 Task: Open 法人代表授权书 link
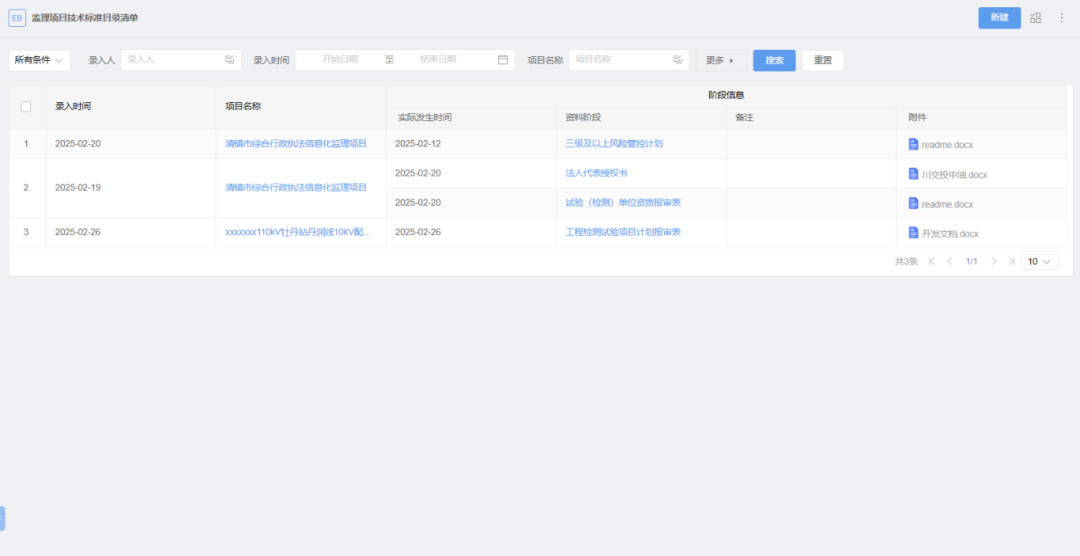tap(596, 173)
